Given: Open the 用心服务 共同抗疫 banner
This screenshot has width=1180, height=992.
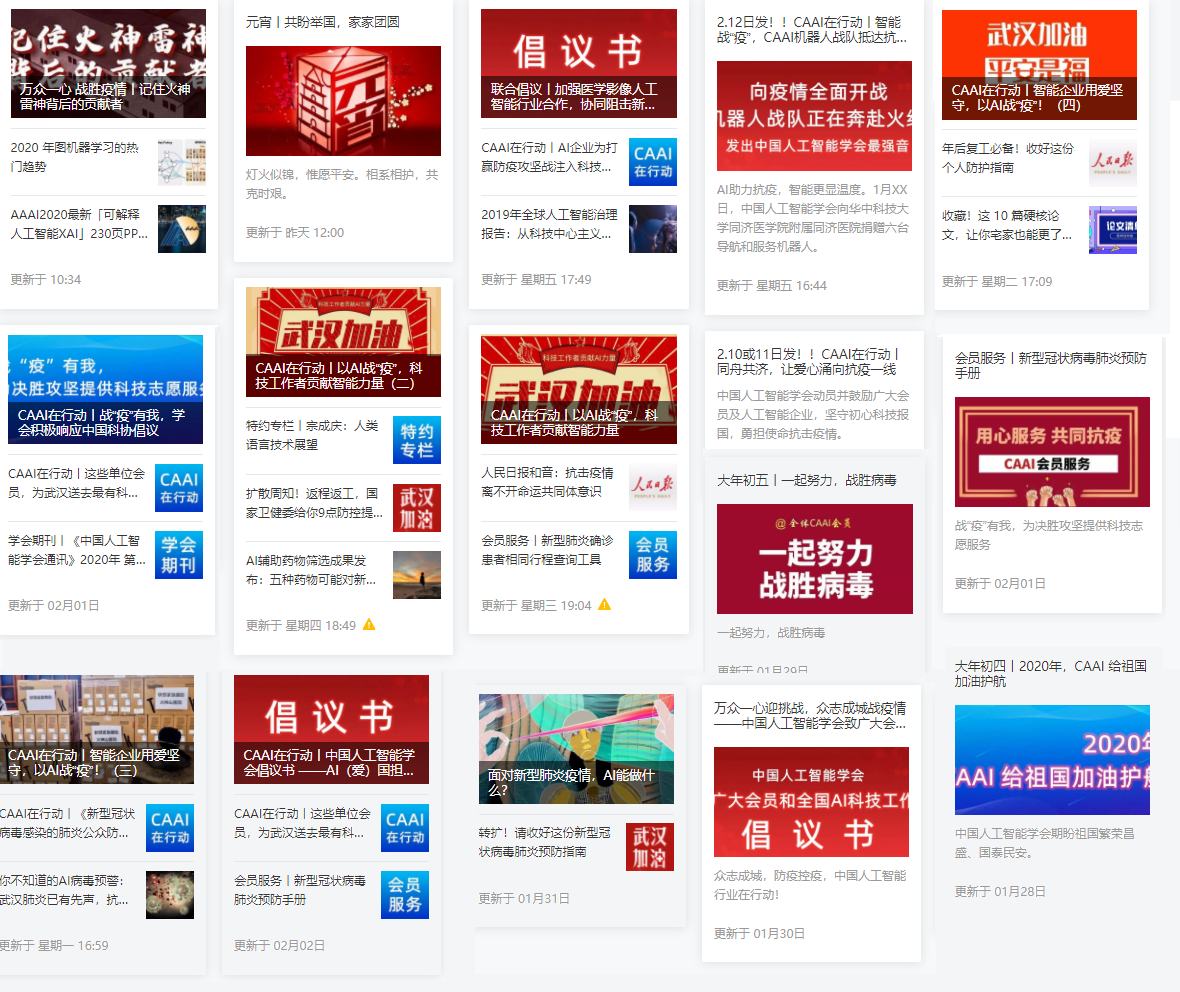Looking at the screenshot, I should pos(1052,452).
